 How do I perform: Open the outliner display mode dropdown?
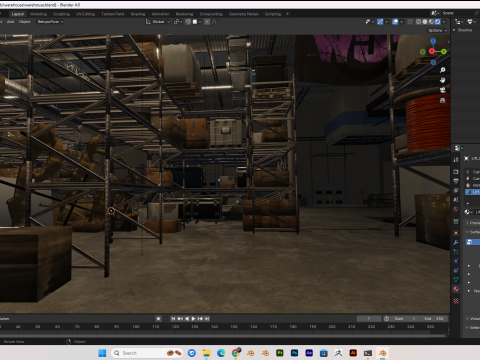pyautogui.click(x=460, y=22)
